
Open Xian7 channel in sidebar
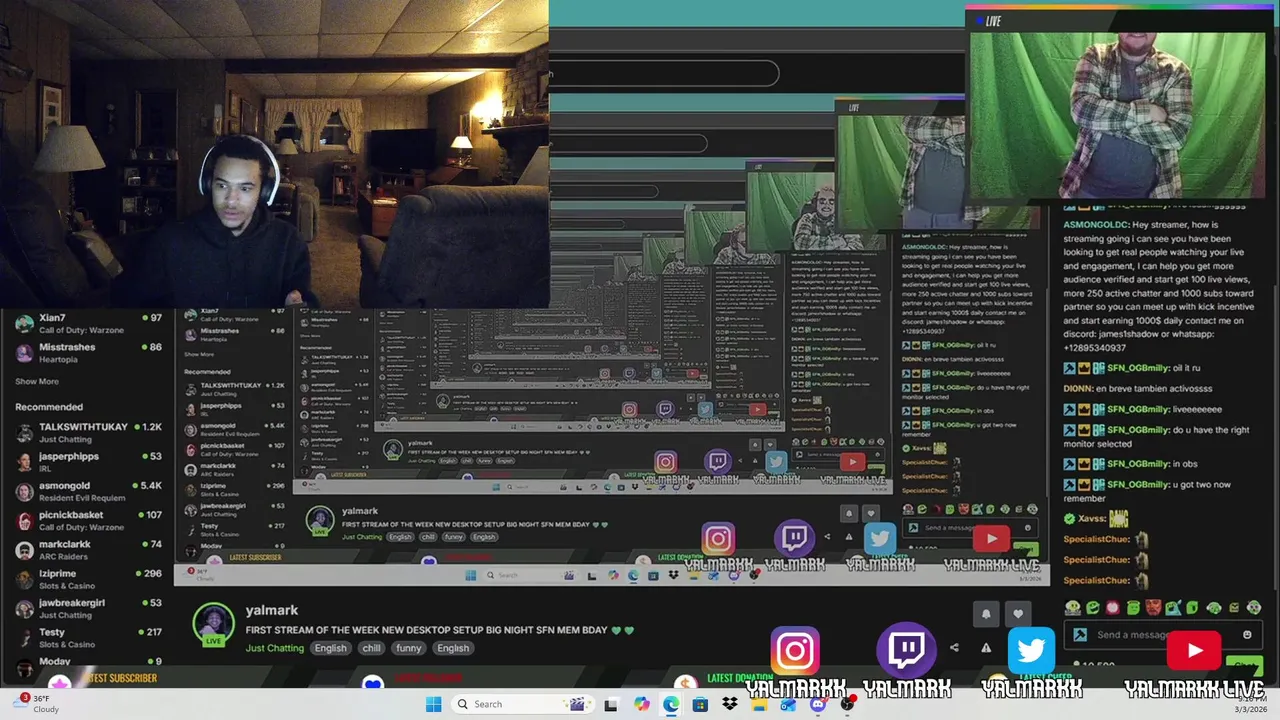(88, 323)
